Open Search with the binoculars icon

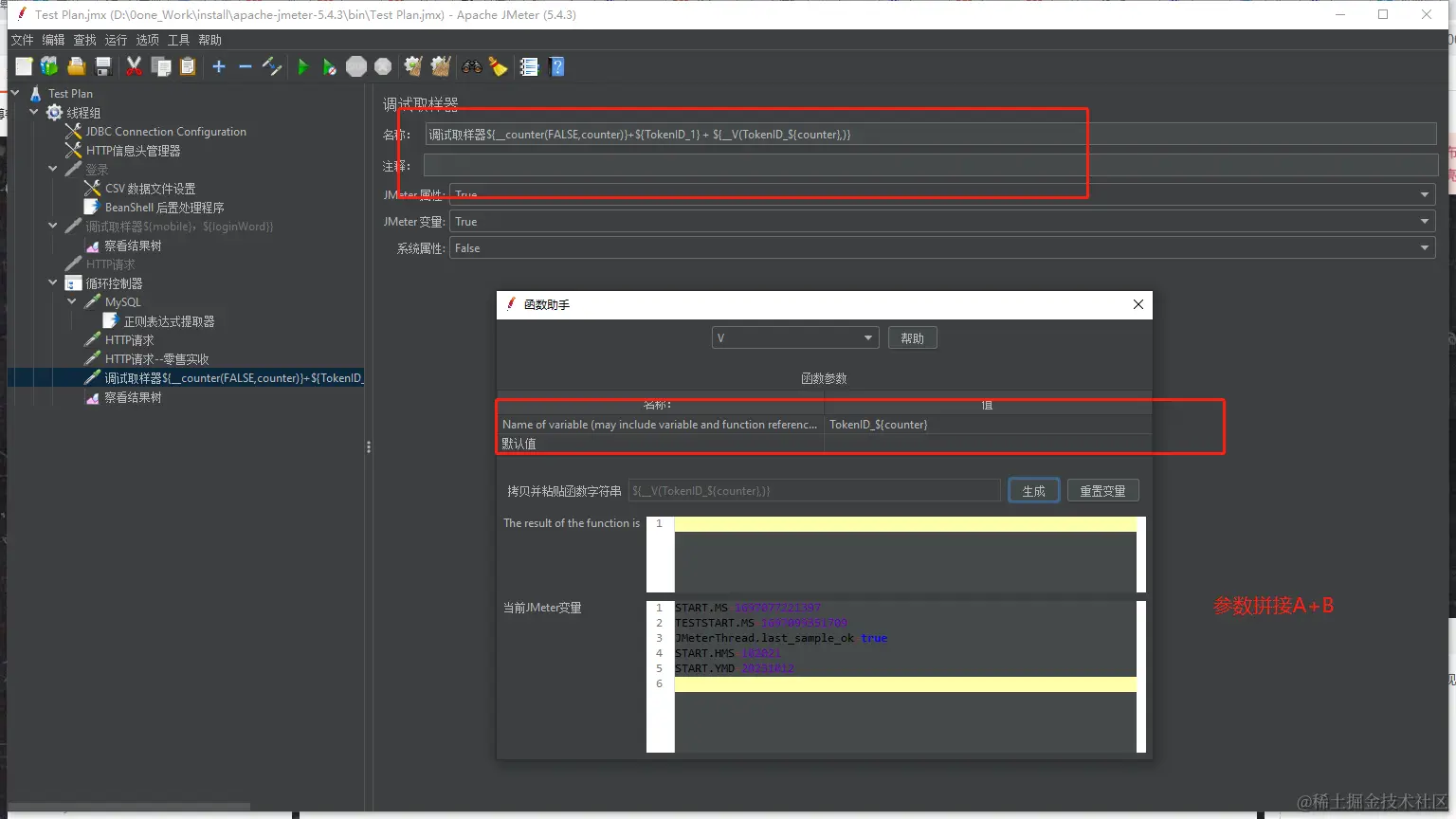(x=472, y=66)
